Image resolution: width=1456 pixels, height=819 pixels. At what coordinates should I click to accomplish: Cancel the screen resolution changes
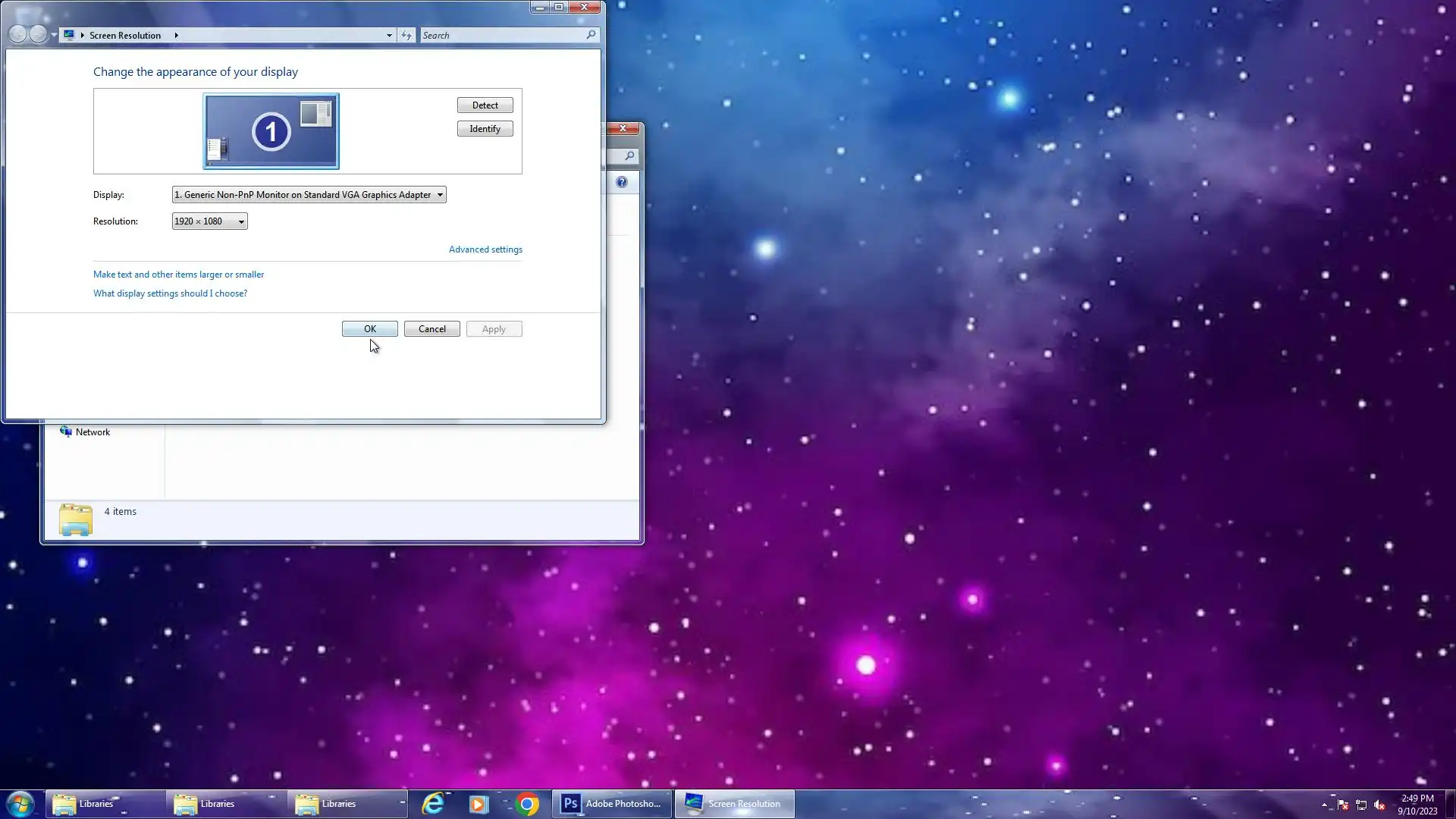(x=431, y=329)
